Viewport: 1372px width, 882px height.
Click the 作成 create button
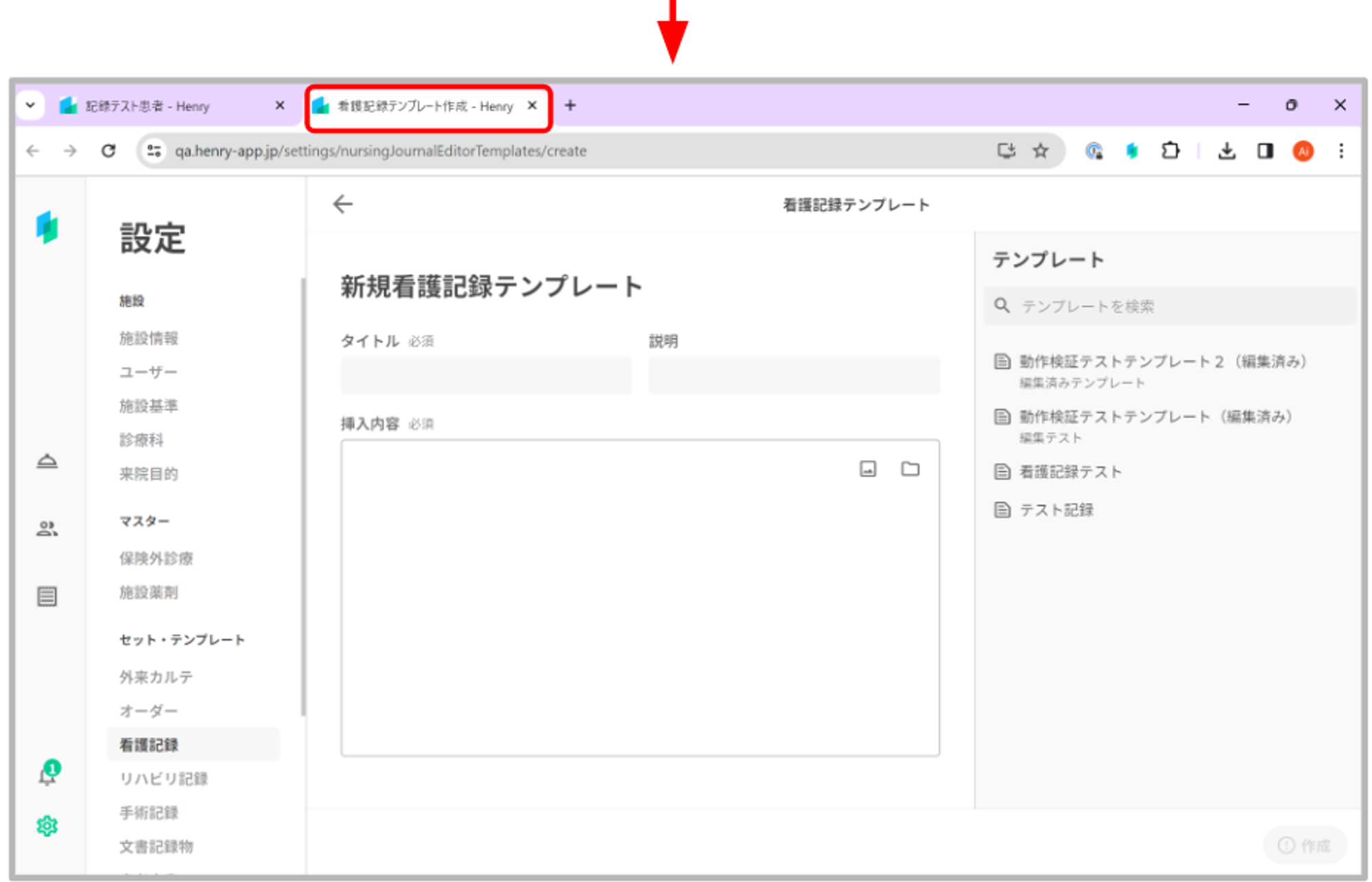[x=1305, y=845]
